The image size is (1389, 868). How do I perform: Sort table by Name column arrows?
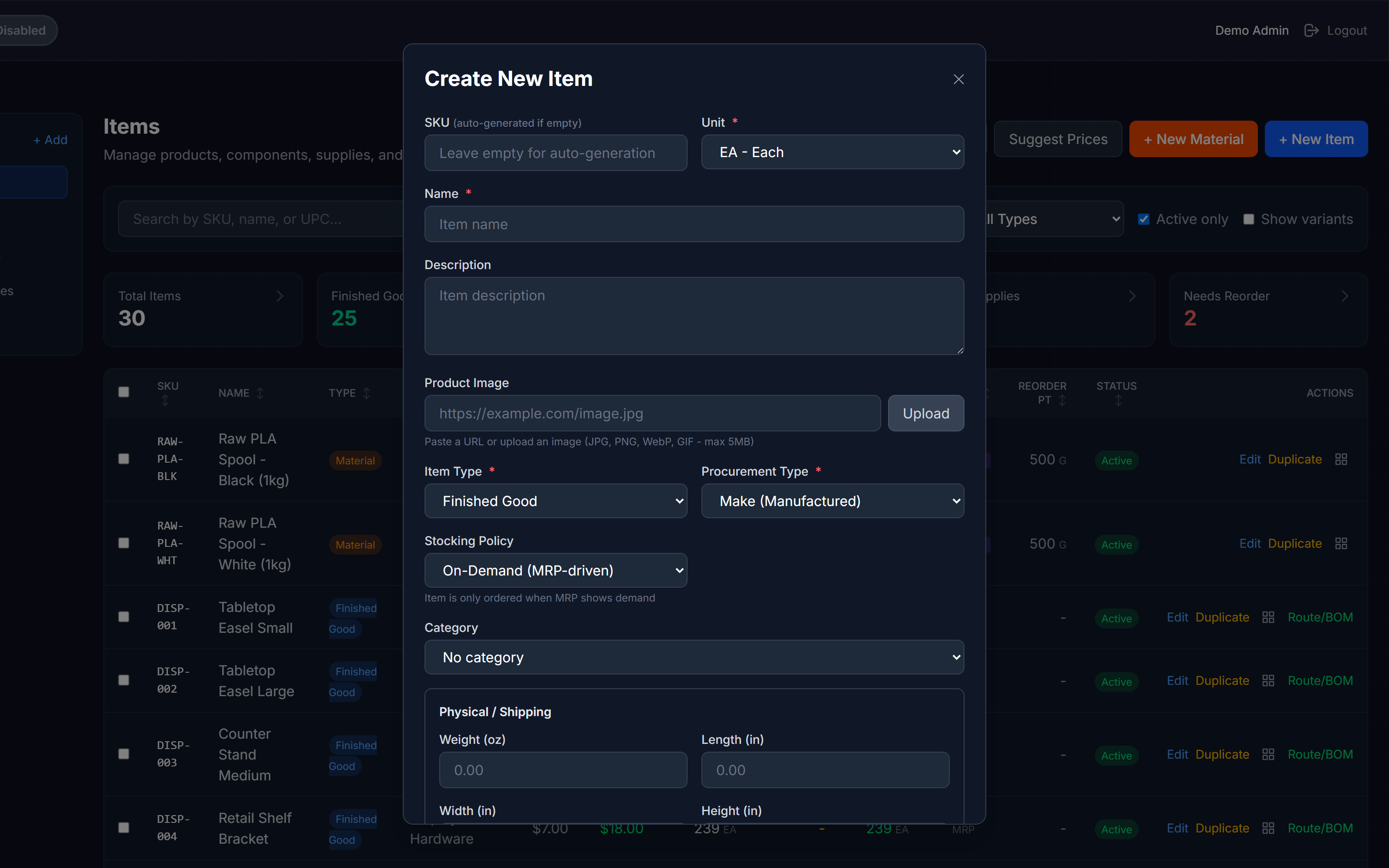point(260,393)
